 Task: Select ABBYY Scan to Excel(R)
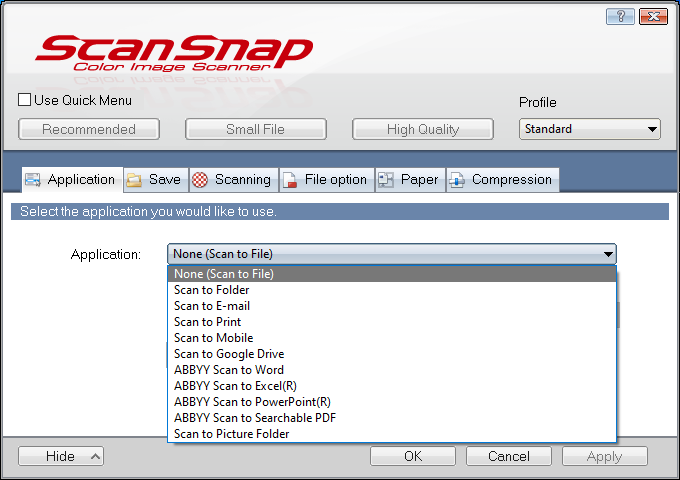tap(392, 386)
